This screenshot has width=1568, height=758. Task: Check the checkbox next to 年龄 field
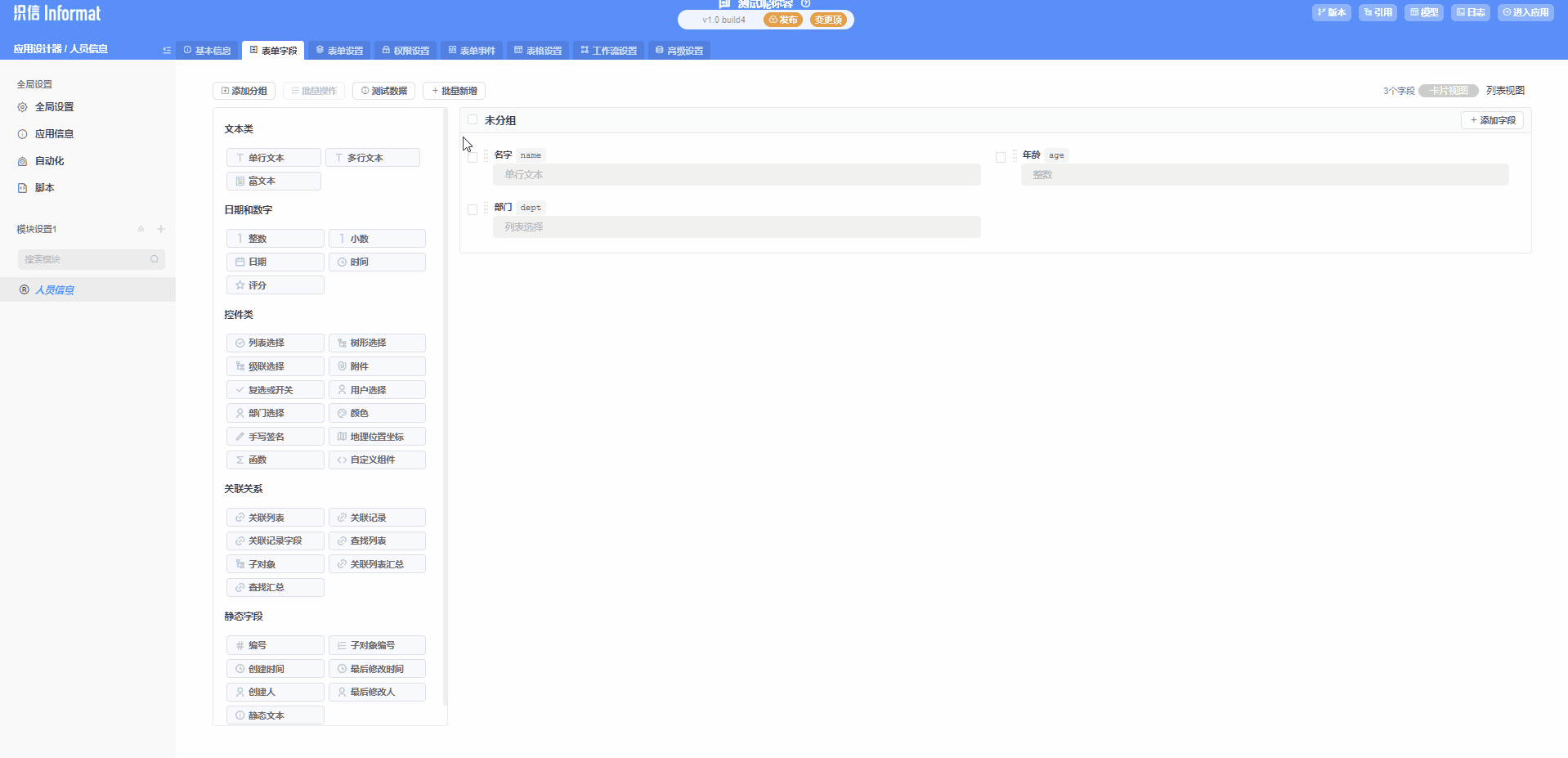pyautogui.click(x=1001, y=156)
